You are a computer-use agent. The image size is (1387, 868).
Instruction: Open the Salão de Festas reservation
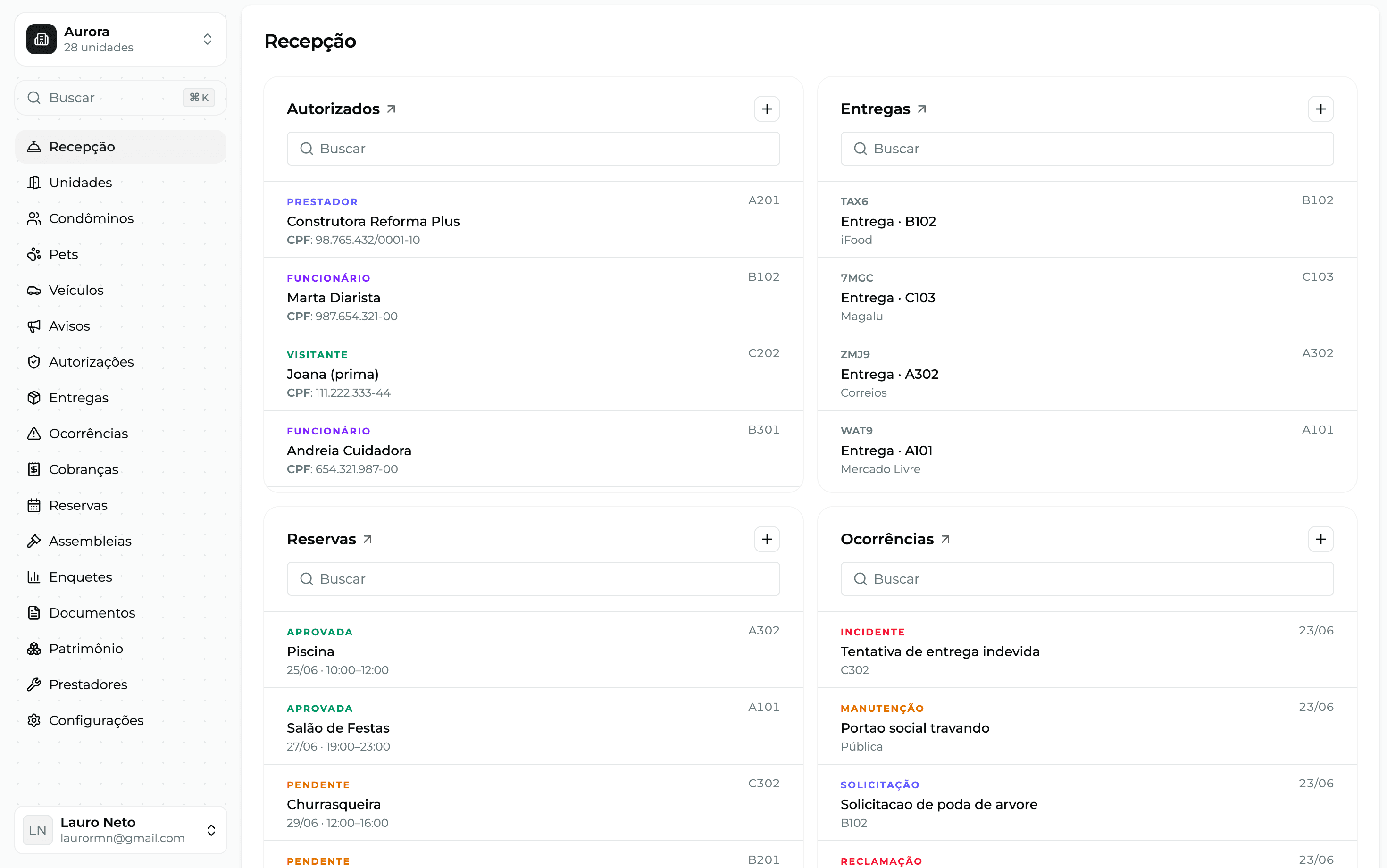pos(533,726)
